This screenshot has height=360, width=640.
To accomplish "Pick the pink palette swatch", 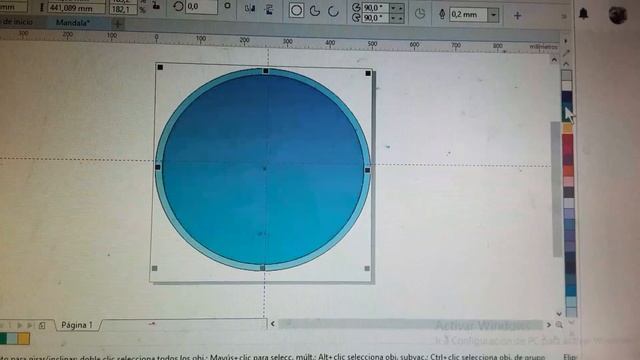I will click(569, 181).
